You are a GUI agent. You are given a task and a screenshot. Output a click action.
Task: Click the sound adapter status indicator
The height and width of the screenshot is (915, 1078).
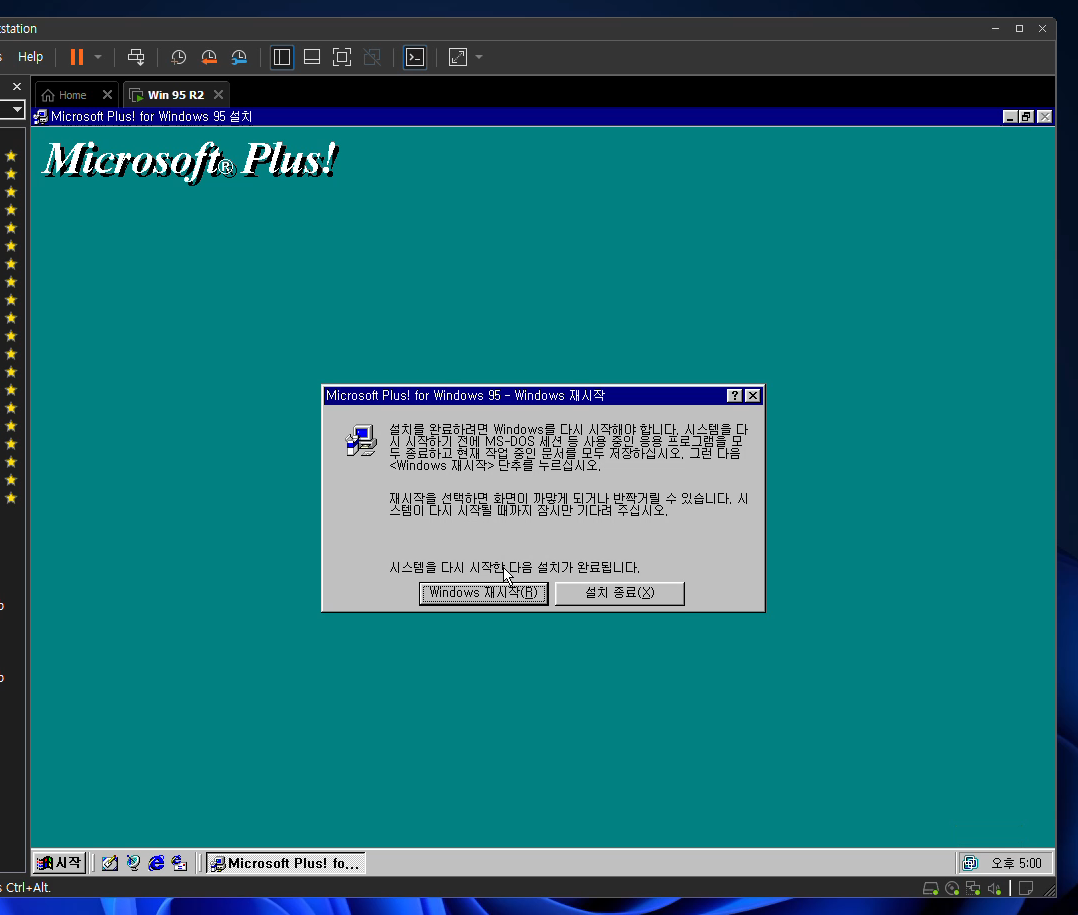993,888
